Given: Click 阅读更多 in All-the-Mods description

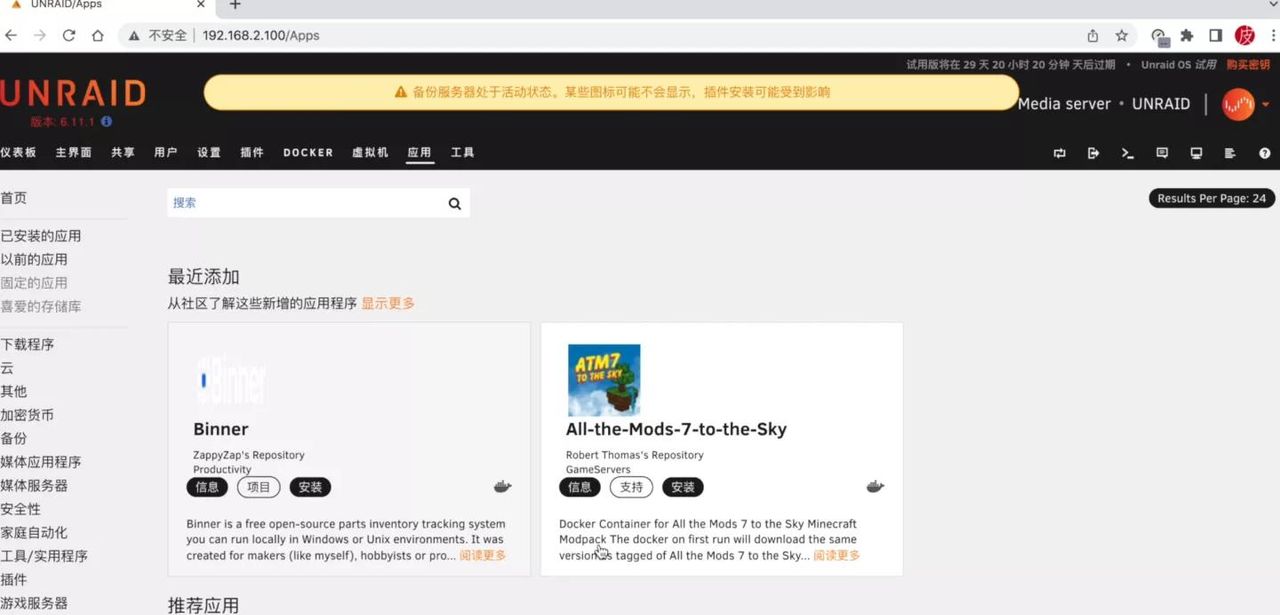Looking at the screenshot, I should (x=836, y=555).
